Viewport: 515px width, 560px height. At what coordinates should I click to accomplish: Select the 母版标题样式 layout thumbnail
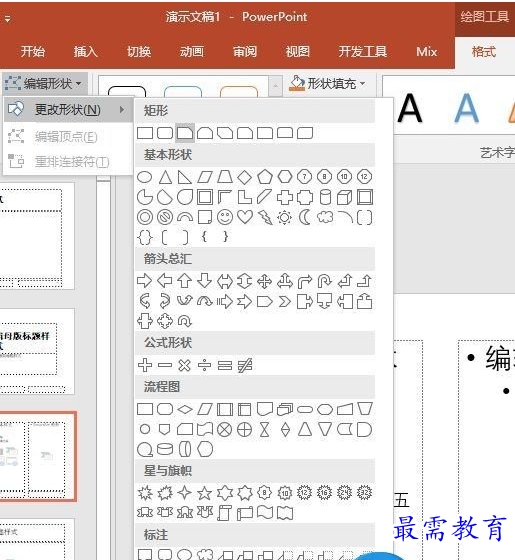(x=36, y=352)
